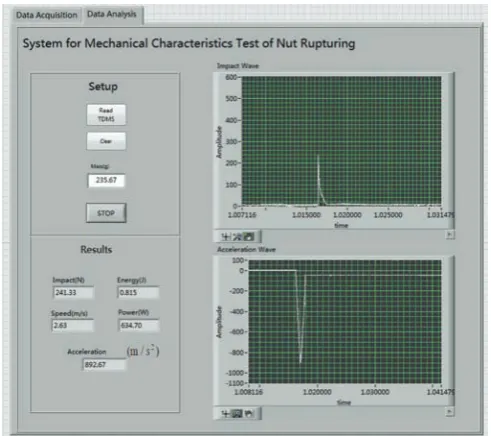The image size is (491, 436).
Task: Select the pan hand tool under Acceleration Wave
Action: [249, 414]
